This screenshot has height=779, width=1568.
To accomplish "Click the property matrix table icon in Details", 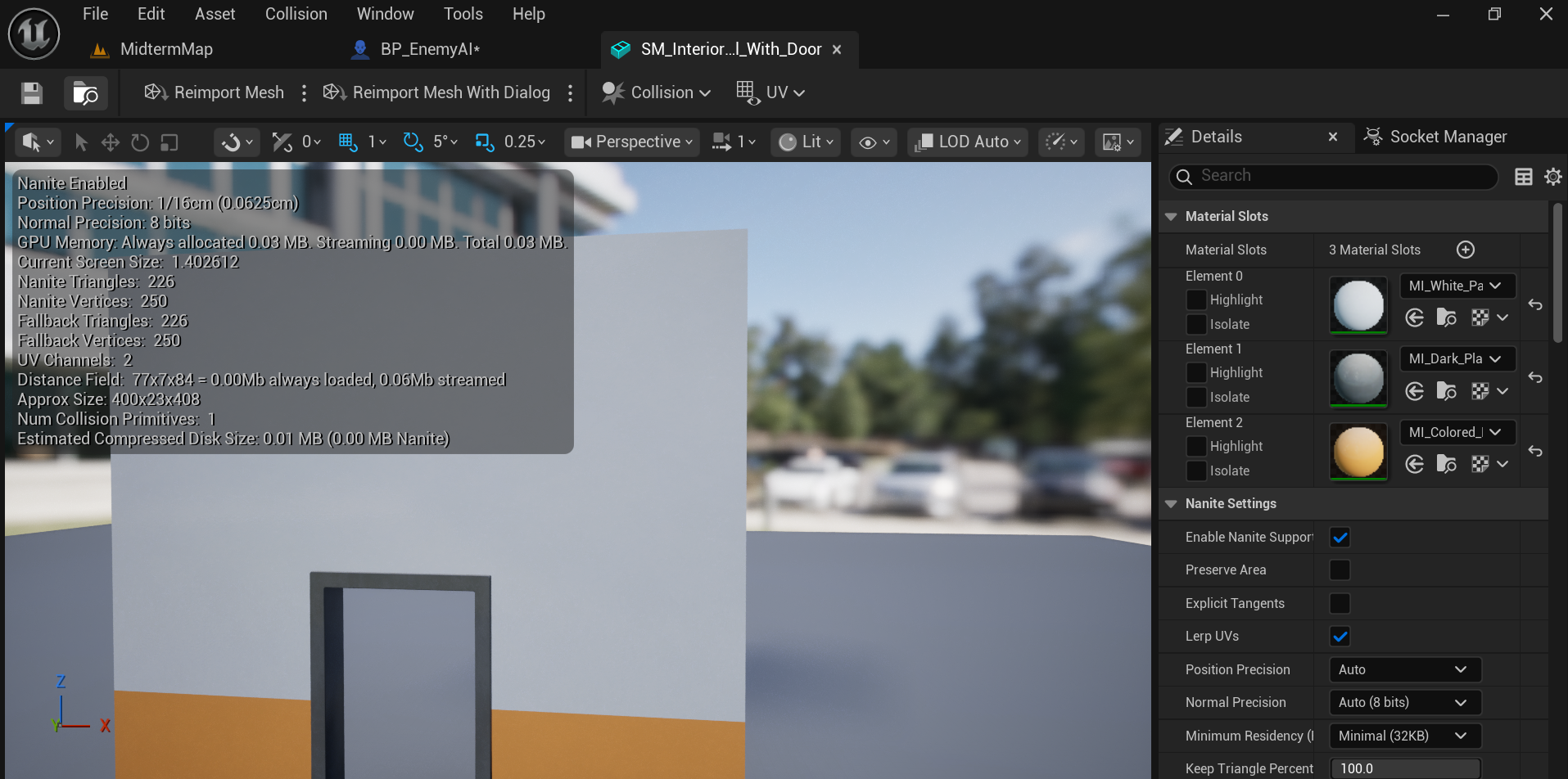I will pos(1523,177).
